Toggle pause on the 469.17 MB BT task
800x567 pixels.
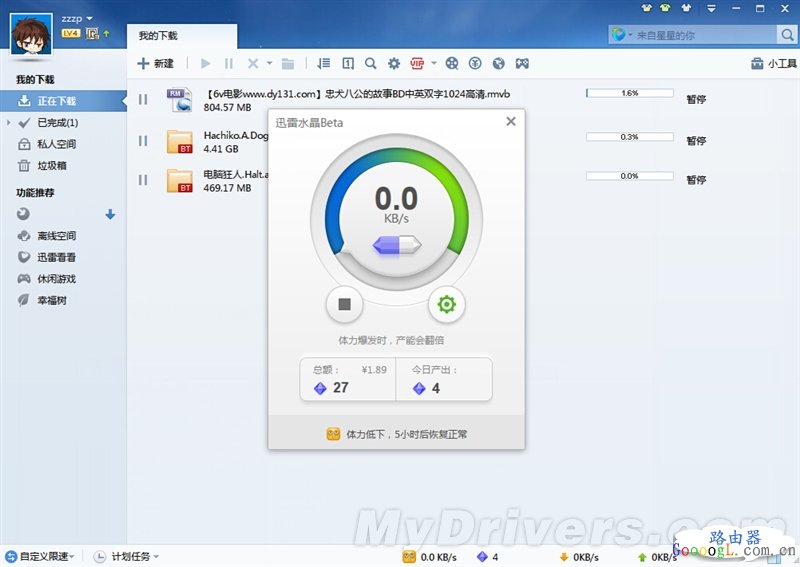click(143, 180)
